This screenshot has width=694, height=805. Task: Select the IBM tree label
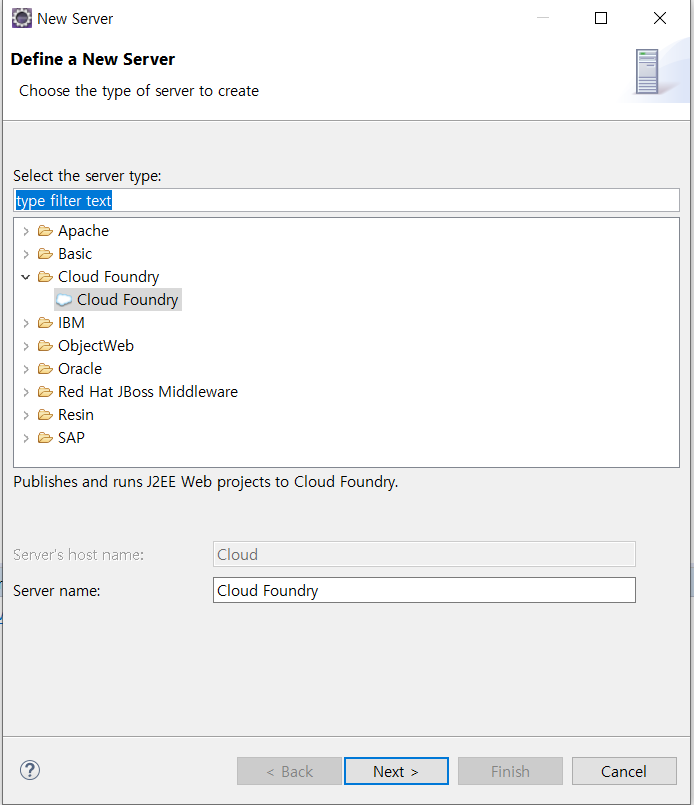71,323
